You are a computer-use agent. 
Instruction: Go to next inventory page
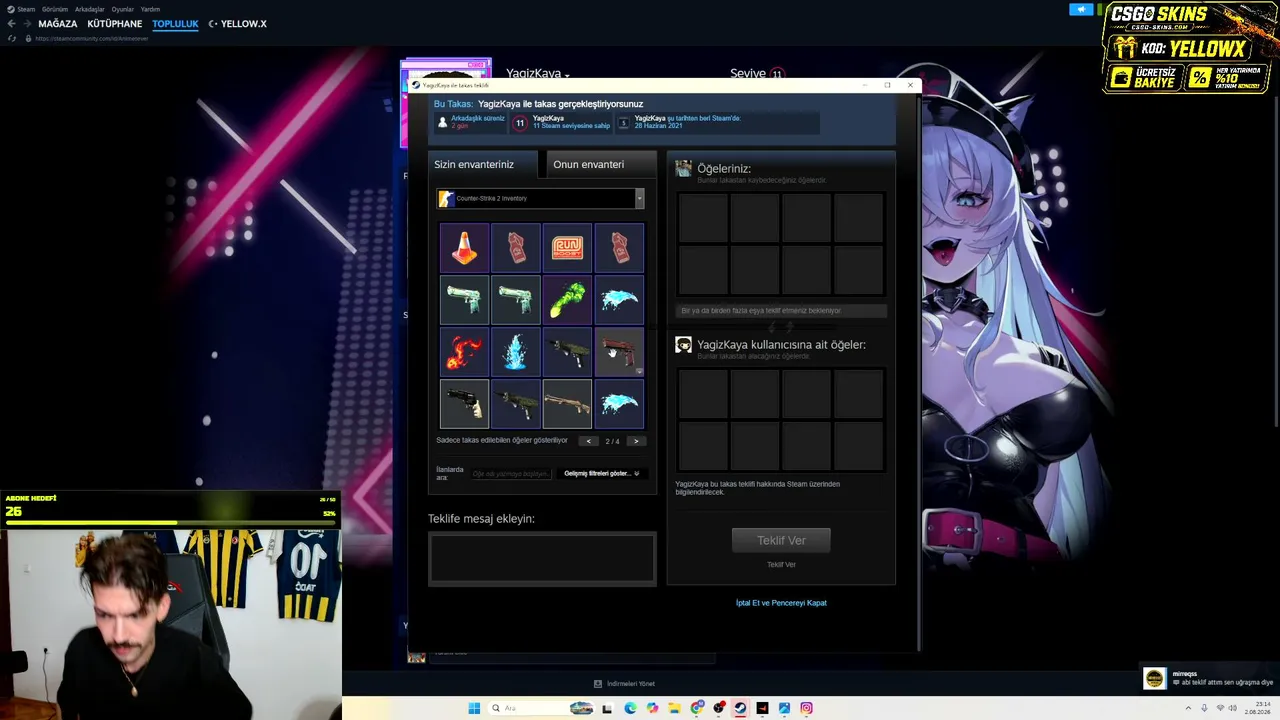[636, 441]
